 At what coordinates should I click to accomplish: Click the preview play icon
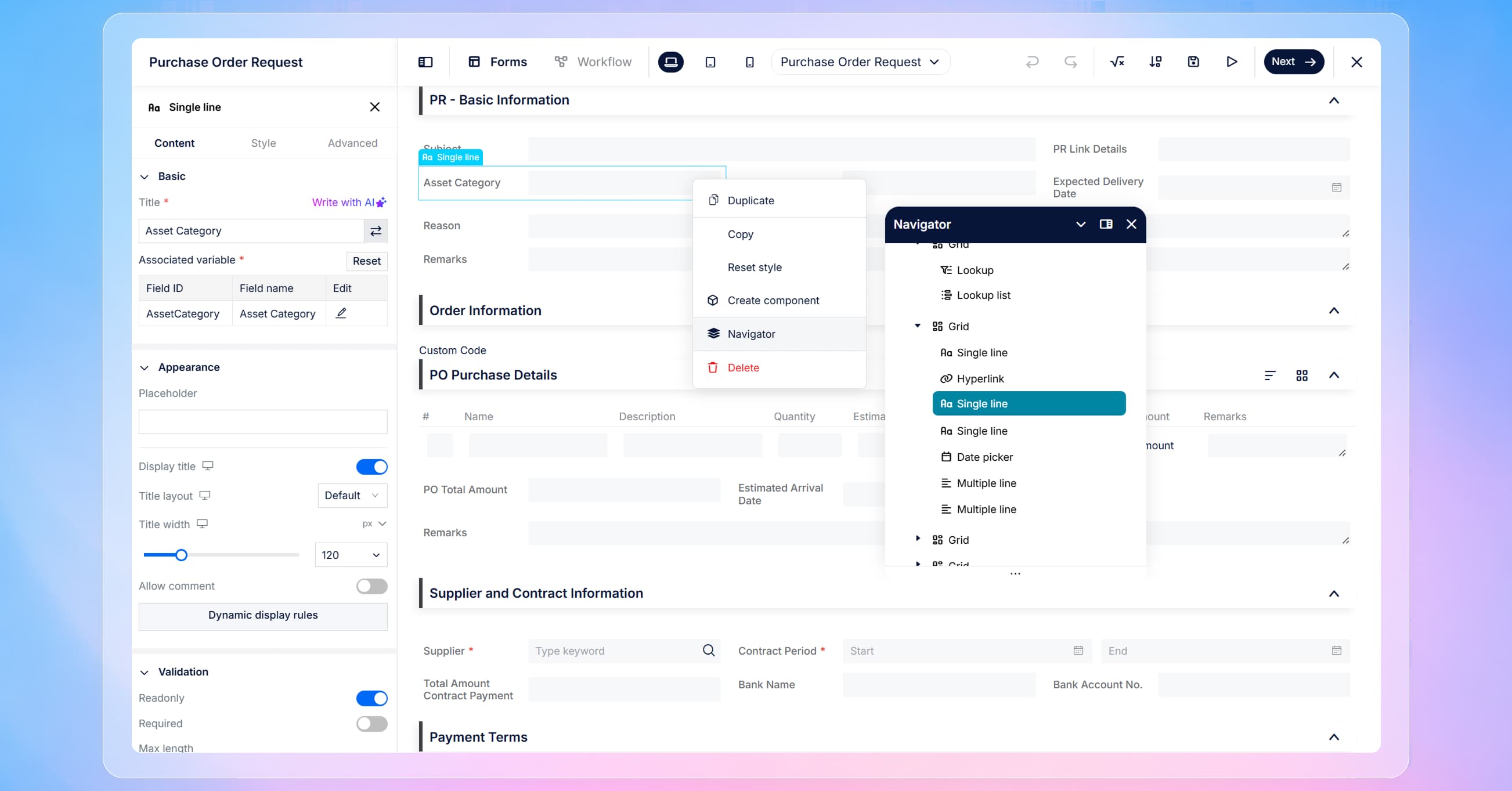pyautogui.click(x=1232, y=62)
